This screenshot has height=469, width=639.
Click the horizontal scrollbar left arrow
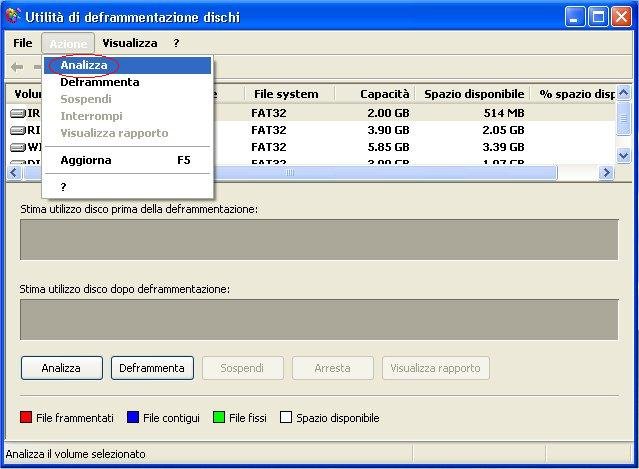(x=14, y=173)
